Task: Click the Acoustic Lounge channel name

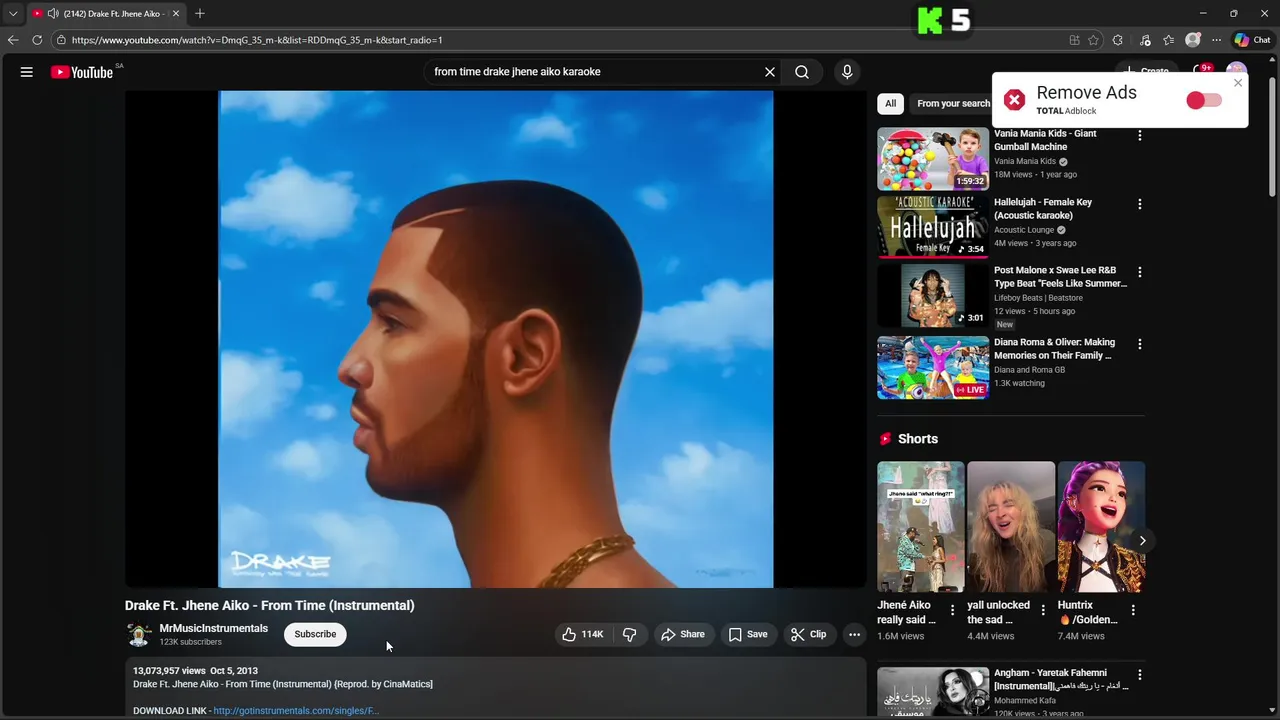Action: [1025, 230]
